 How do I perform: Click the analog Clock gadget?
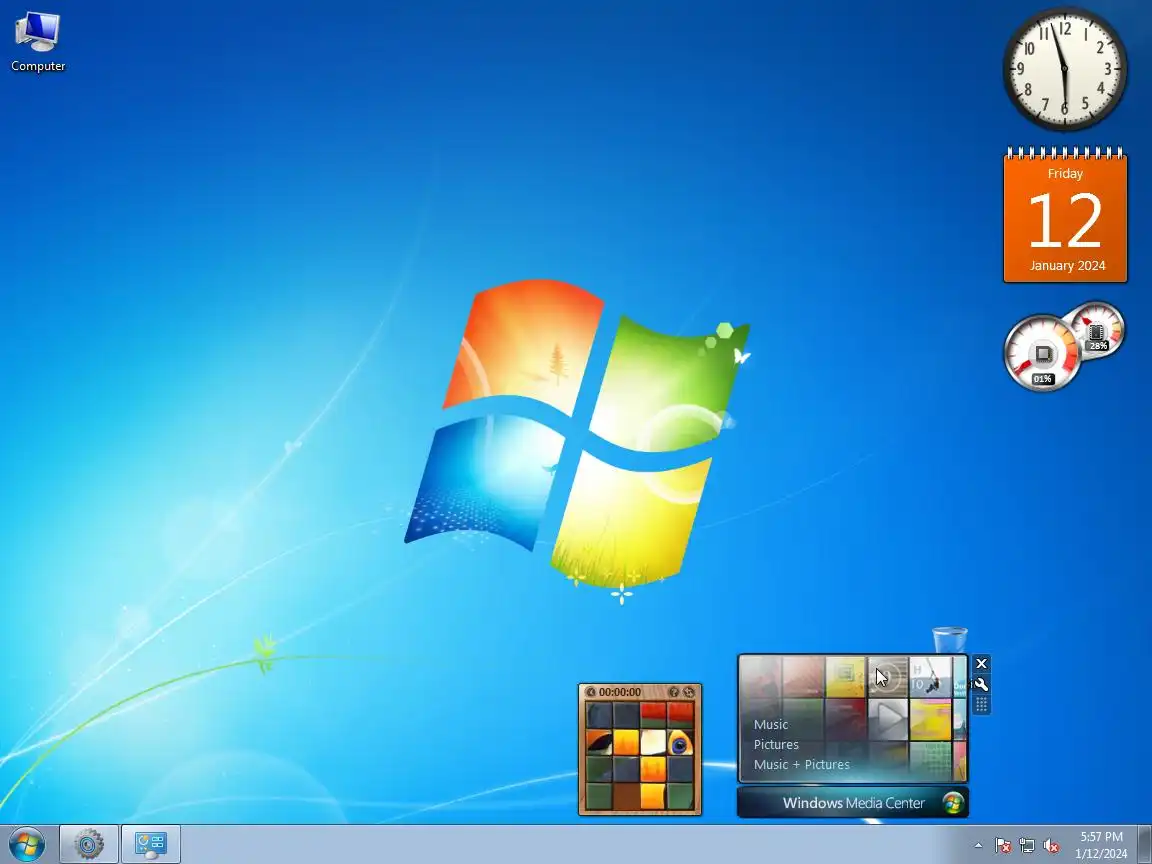[x=1065, y=69]
